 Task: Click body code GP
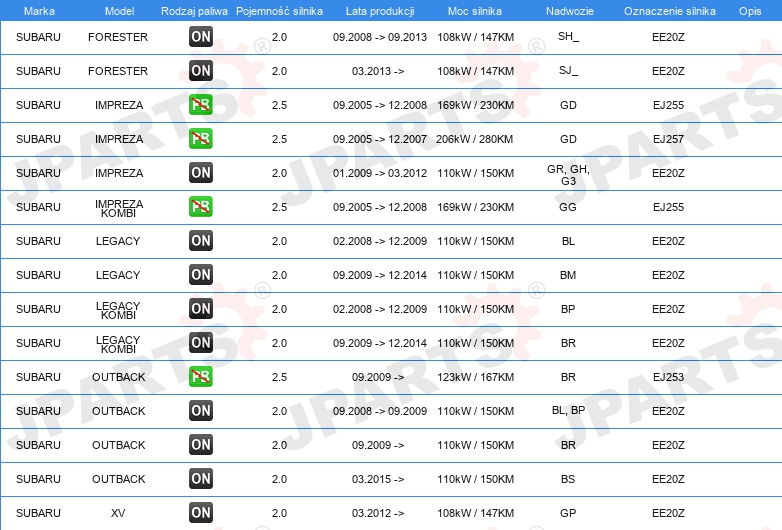pyautogui.click(x=568, y=513)
